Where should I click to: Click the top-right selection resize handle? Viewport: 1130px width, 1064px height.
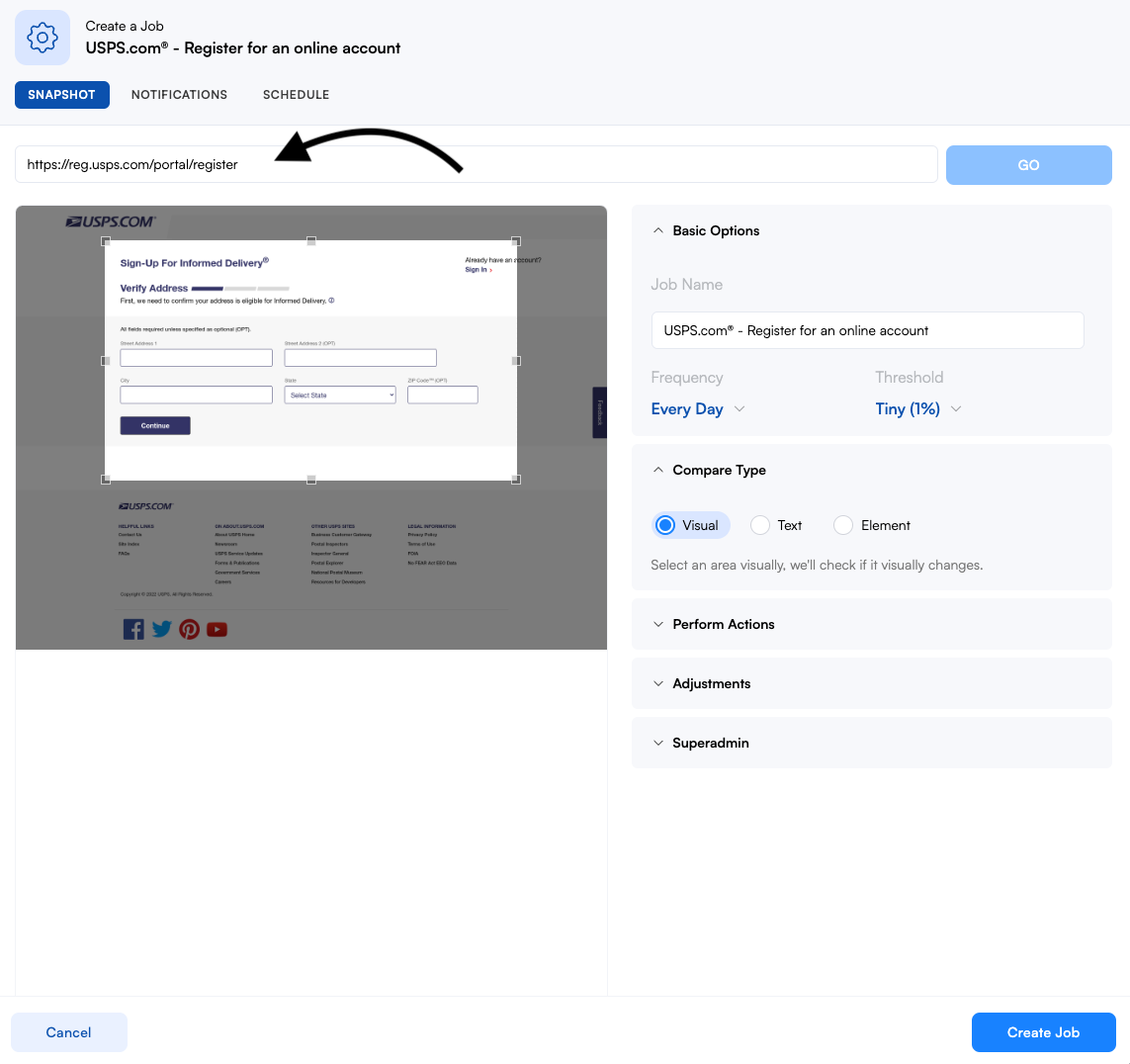[516, 241]
